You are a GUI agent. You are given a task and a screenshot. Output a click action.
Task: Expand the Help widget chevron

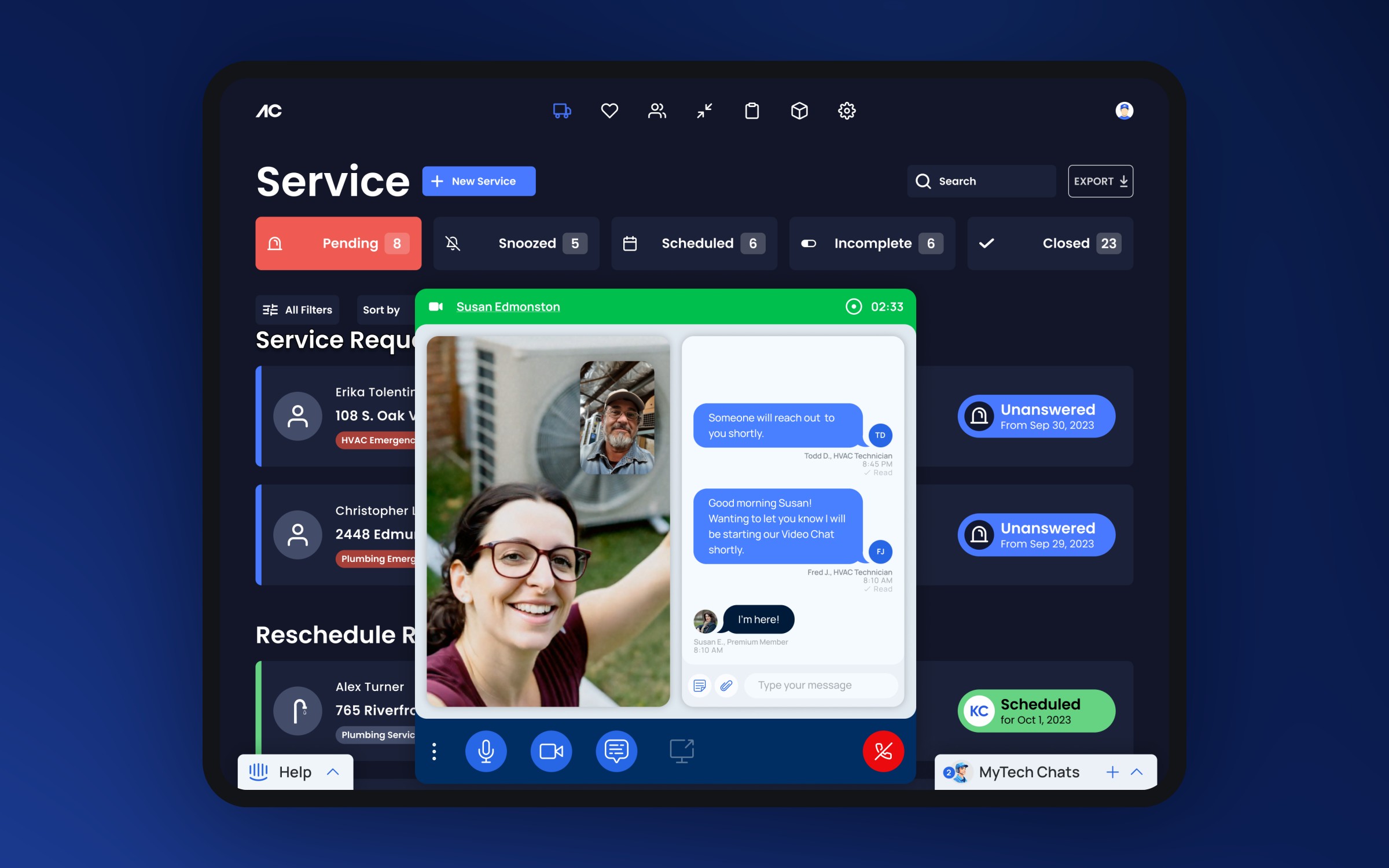point(333,772)
